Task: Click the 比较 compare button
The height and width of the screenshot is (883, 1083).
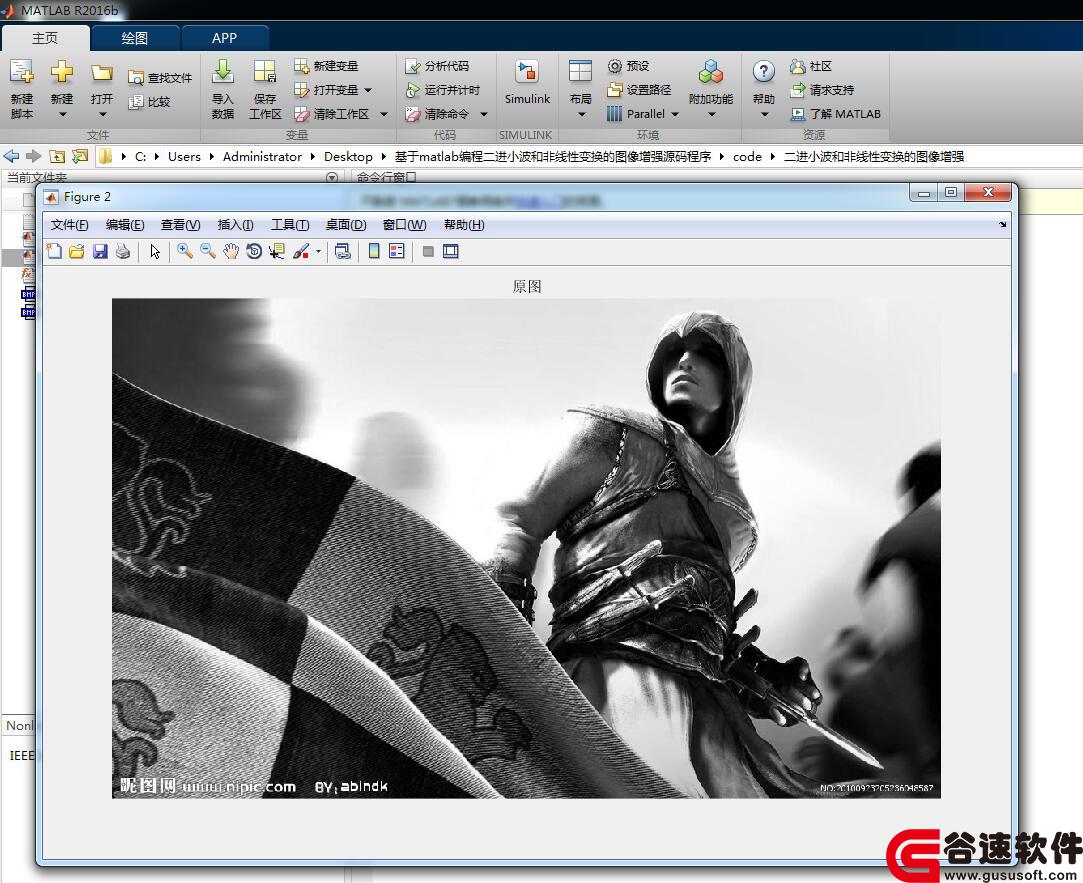Action: (149, 102)
